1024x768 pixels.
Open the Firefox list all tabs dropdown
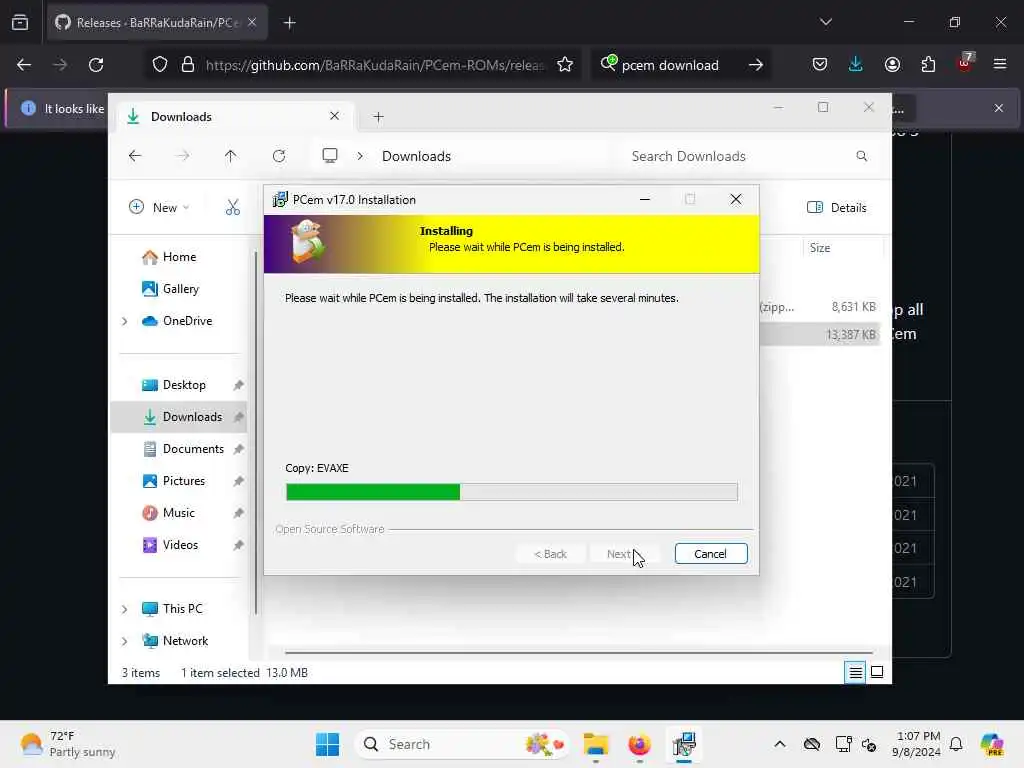tap(826, 22)
